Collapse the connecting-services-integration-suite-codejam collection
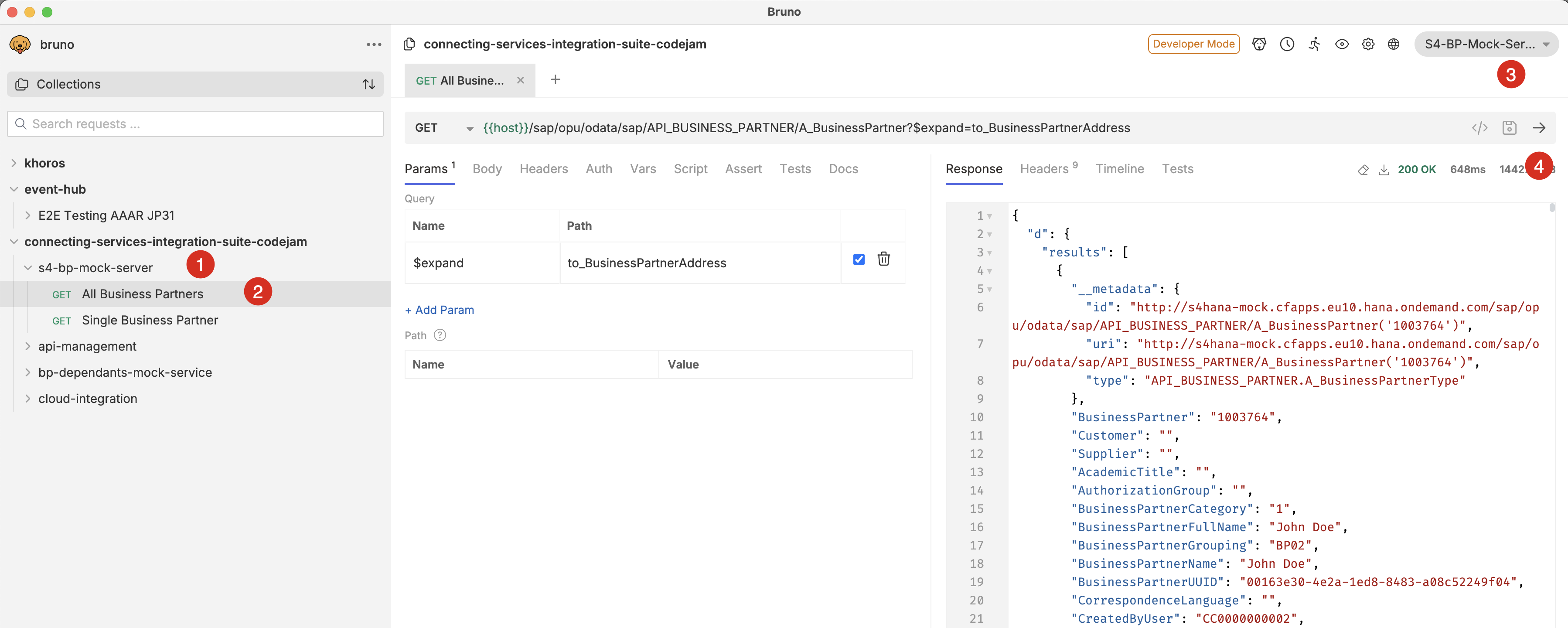Image resolution: width=1568 pixels, height=628 pixels. tap(14, 242)
